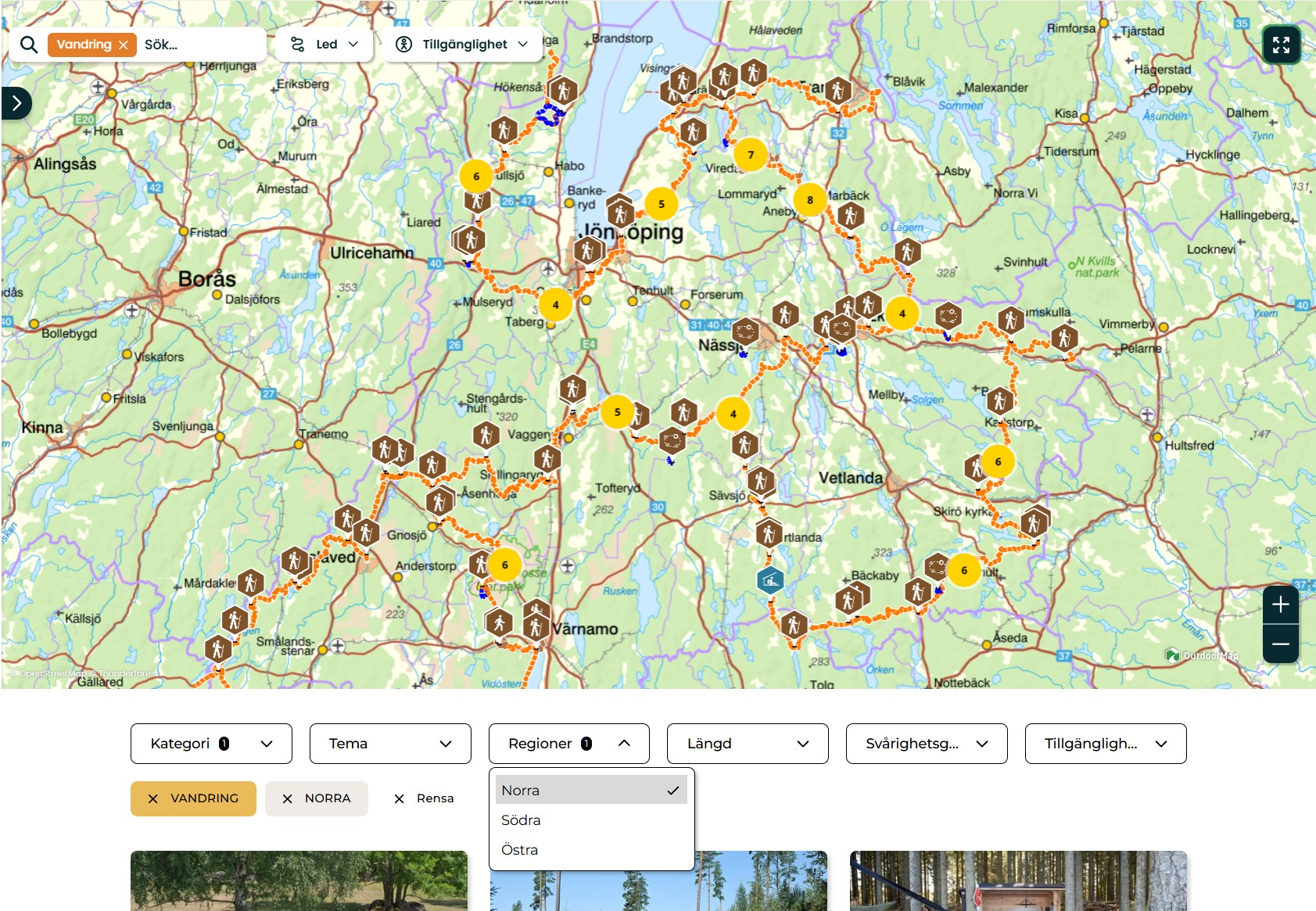Viewport: 1316px width, 911px height.
Task: Zoom in on the map
Action: click(1280, 604)
